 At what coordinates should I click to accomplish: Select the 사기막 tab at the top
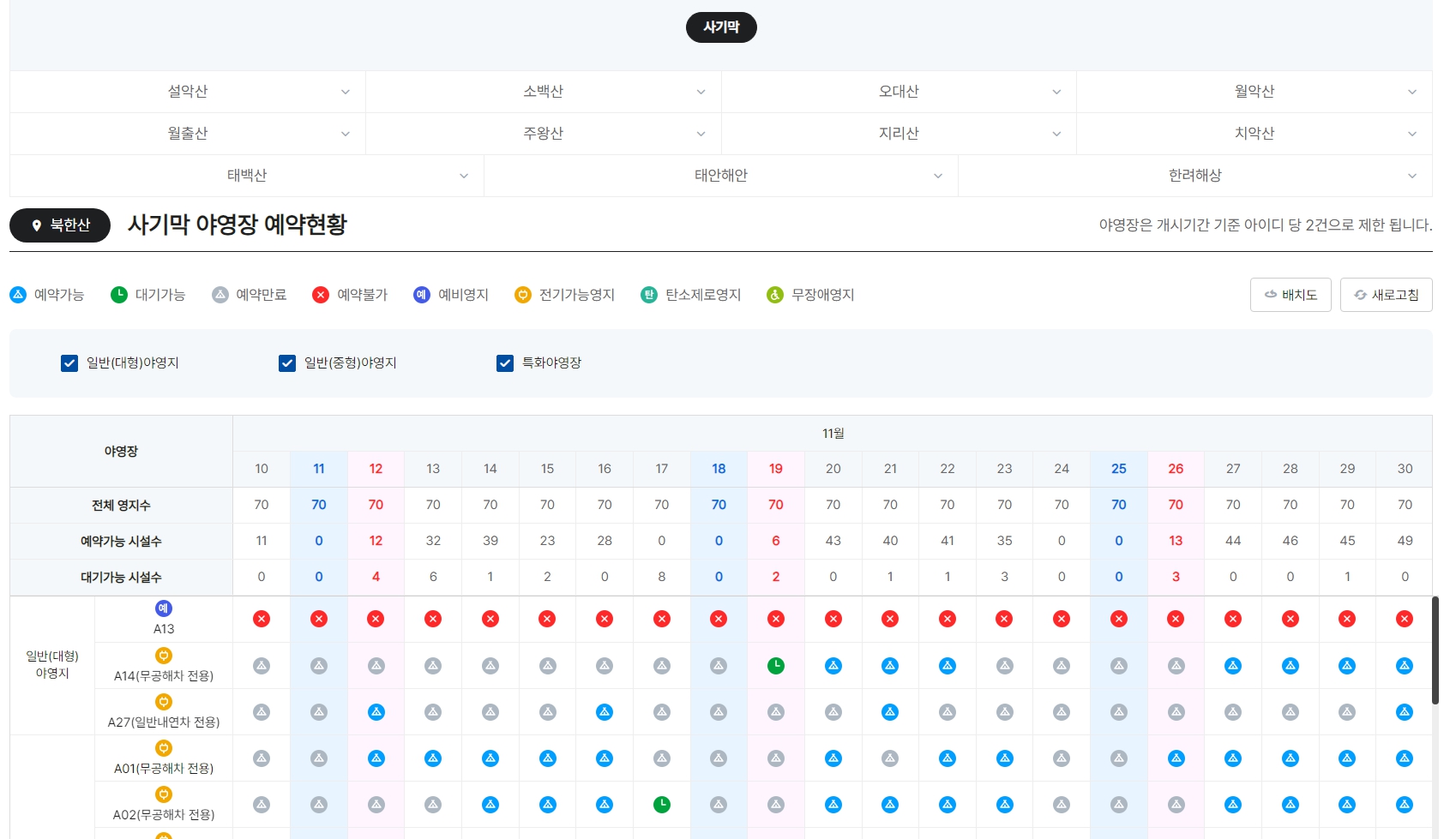click(721, 27)
